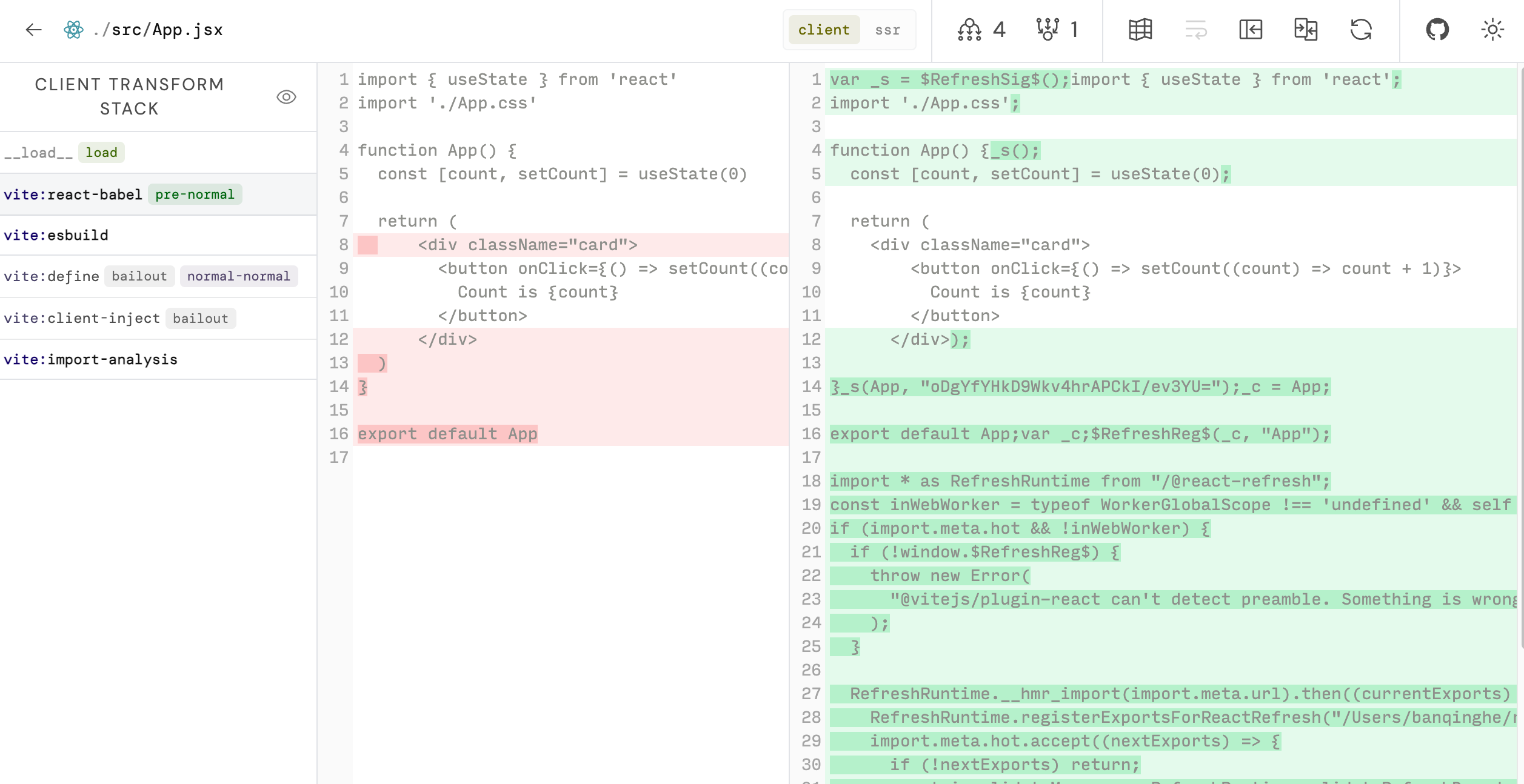Toggle eye icon in transform stack header
This screenshot has width=1524, height=784.
point(286,97)
